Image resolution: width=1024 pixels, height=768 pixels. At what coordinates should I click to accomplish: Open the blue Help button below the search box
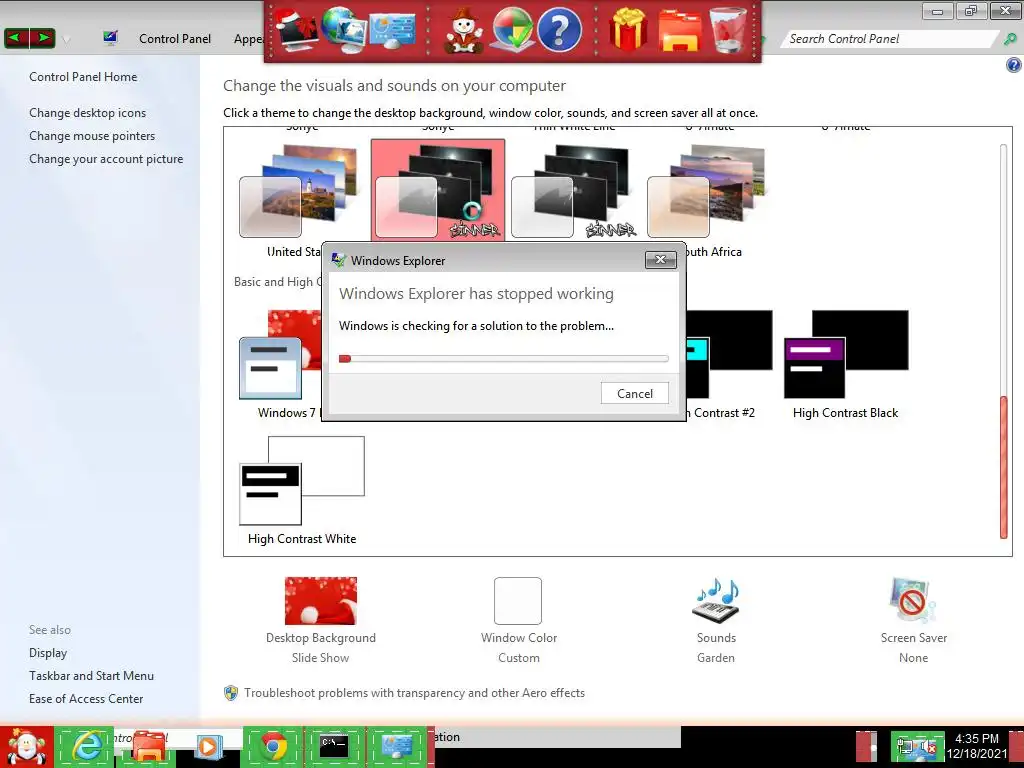tap(1014, 65)
